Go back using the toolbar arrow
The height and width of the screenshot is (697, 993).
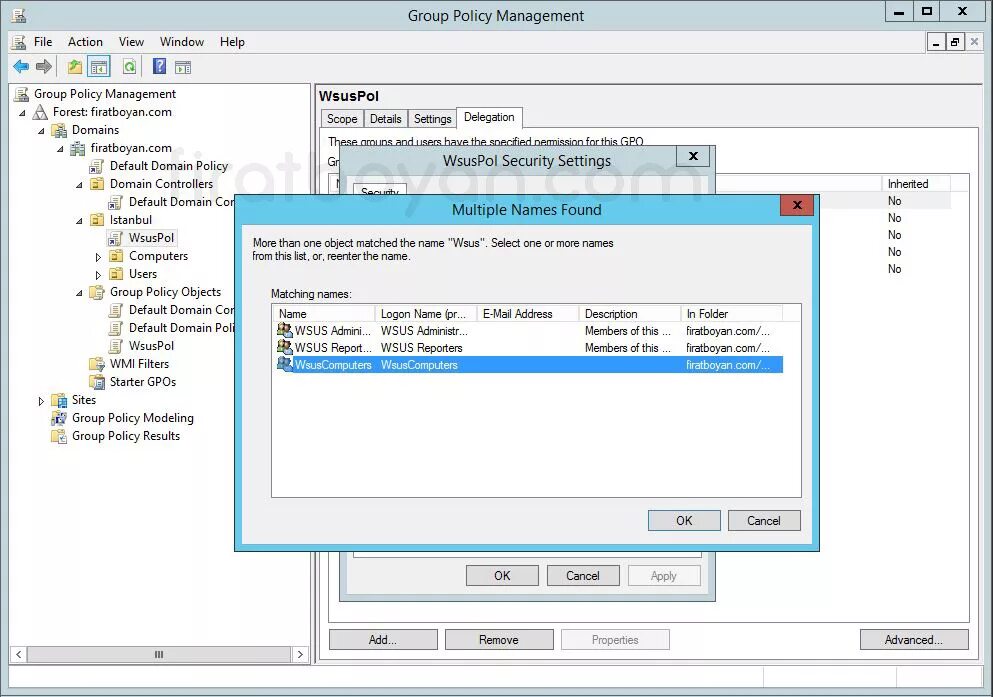click(21, 66)
